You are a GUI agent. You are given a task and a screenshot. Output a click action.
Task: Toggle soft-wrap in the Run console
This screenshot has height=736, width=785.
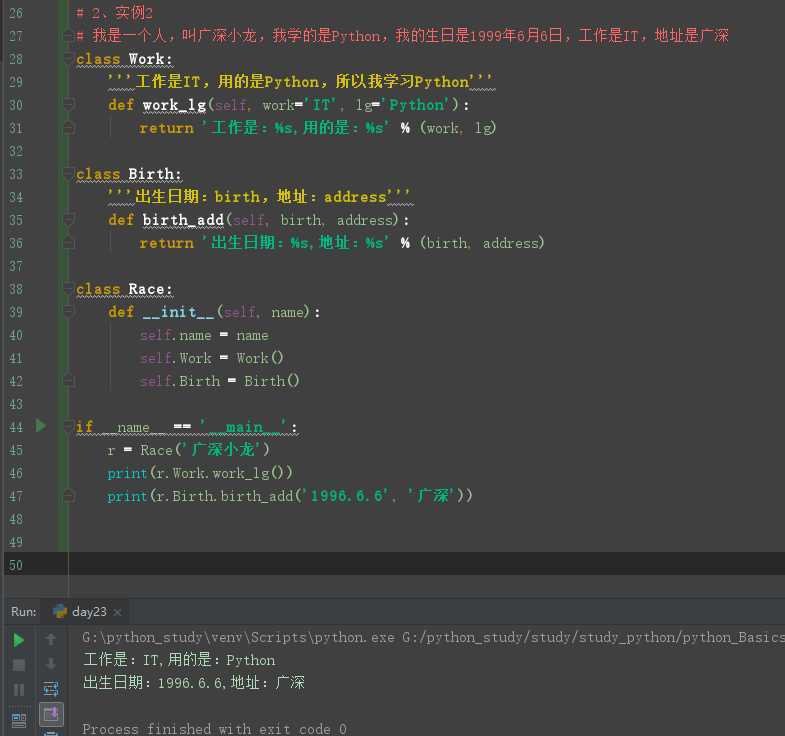coord(51,689)
